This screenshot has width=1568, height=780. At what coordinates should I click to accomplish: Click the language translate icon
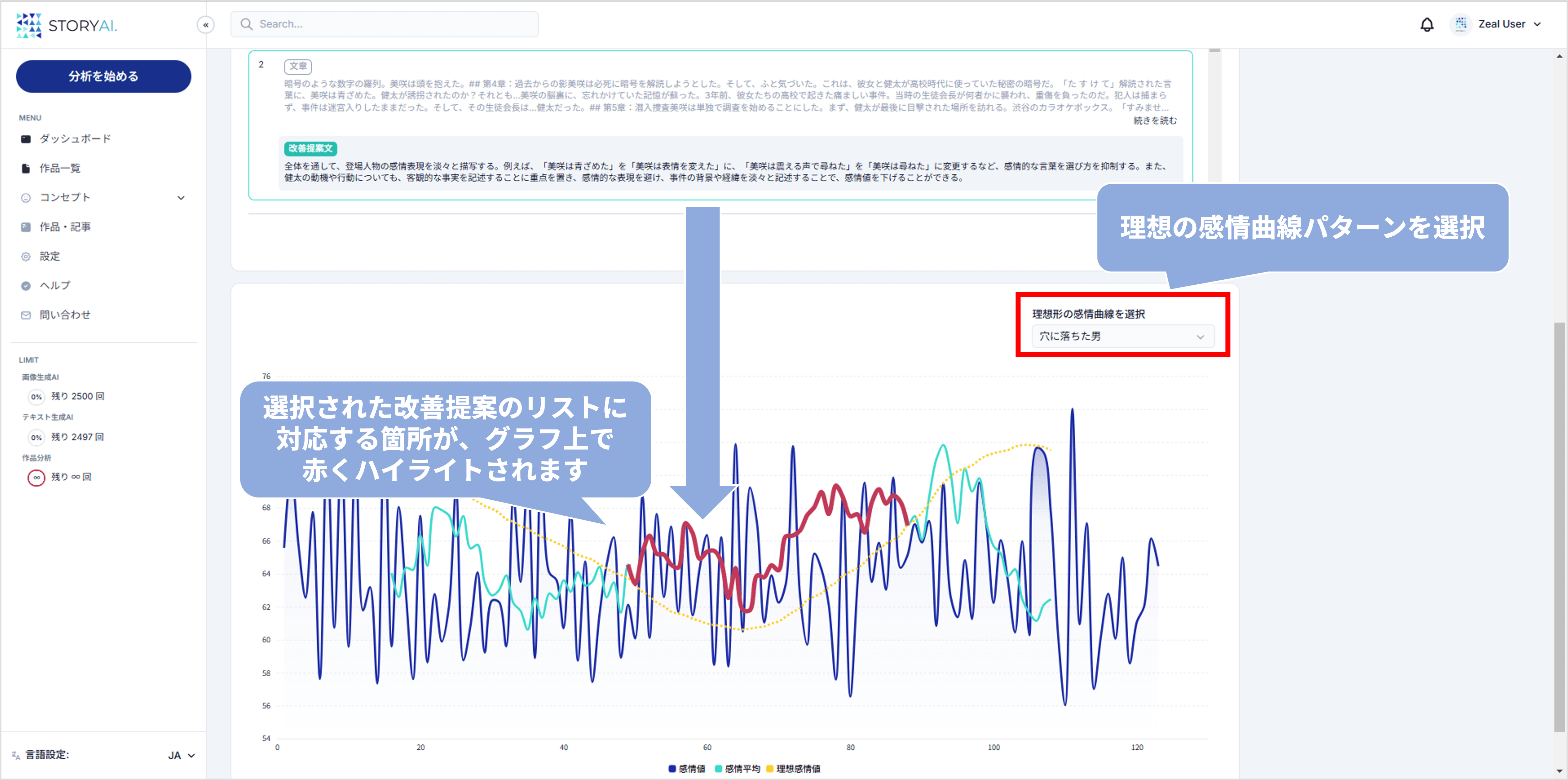16,755
